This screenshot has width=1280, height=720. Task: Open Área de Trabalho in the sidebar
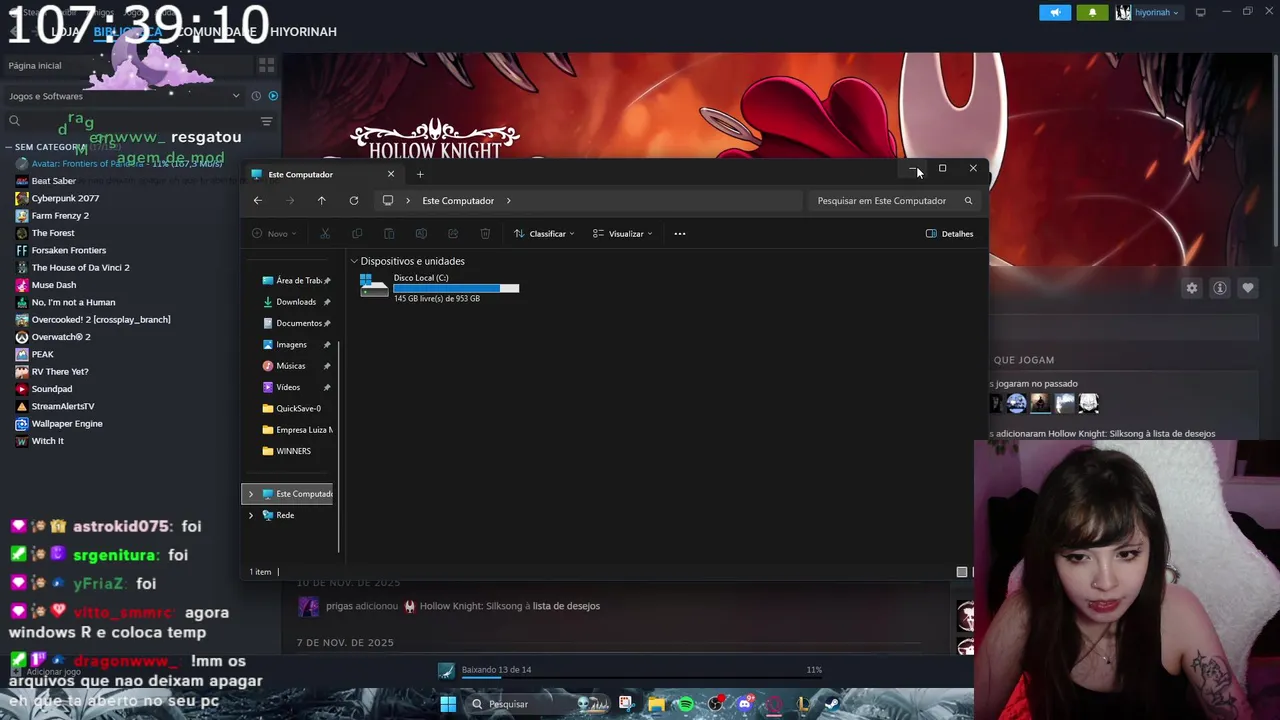(296, 281)
